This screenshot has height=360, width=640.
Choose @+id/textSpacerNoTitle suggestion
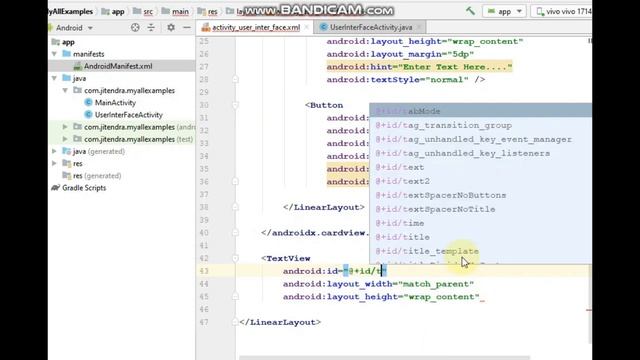tap(480, 209)
